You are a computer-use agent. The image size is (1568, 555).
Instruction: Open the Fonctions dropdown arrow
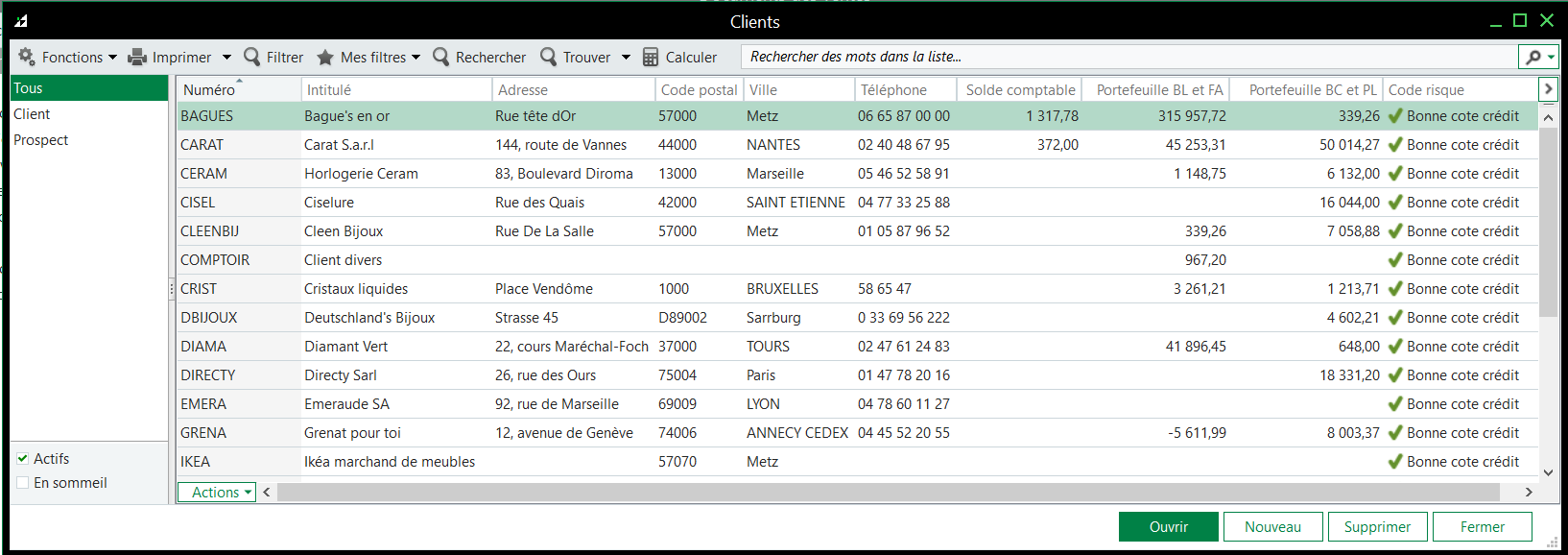coord(112,58)
